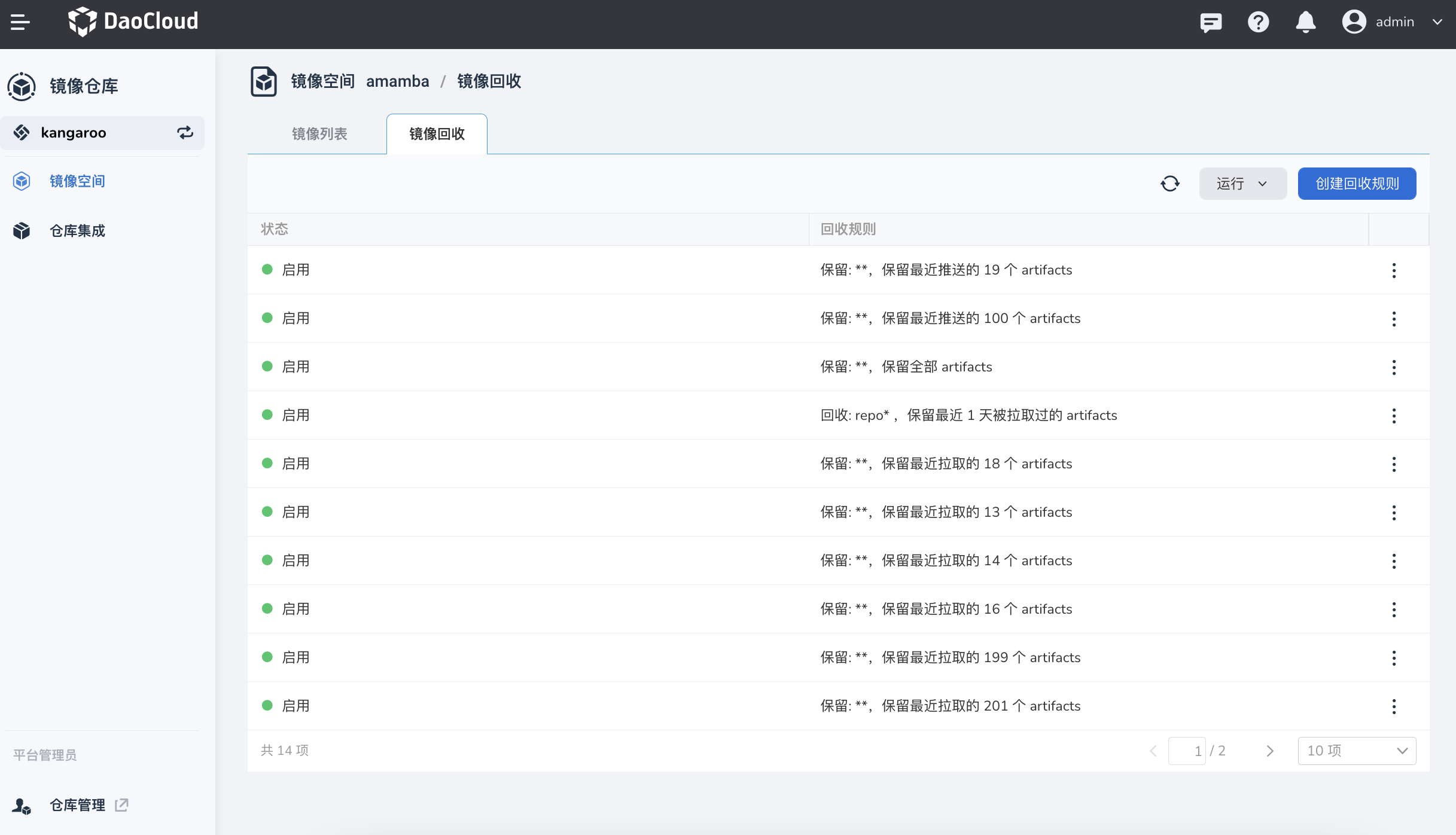Click the 镜像回收 breadcrumb text
This screenshot has width=1456, height=835.
[x=489, y=81]
